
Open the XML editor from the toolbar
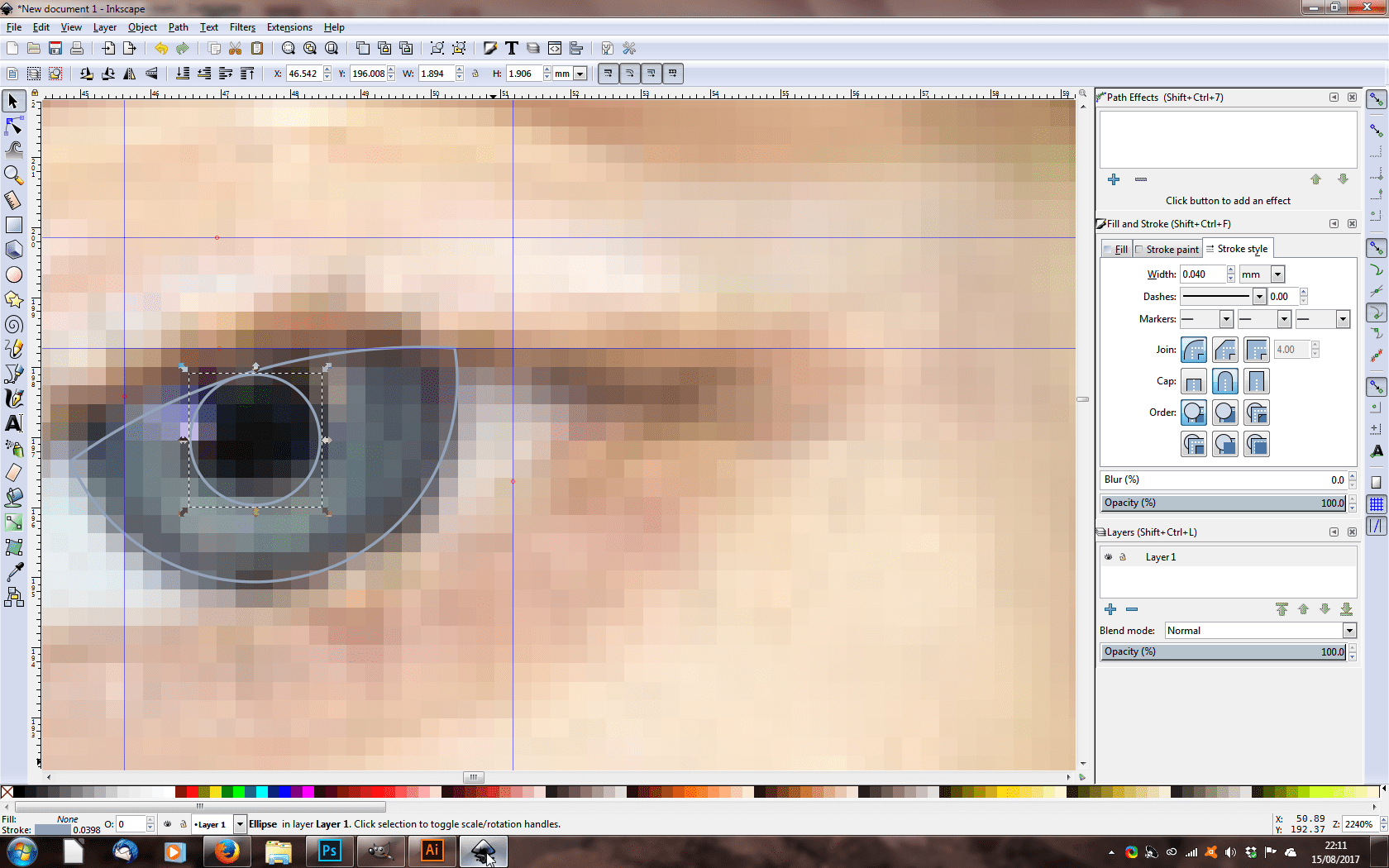click(x=555, y=48)
